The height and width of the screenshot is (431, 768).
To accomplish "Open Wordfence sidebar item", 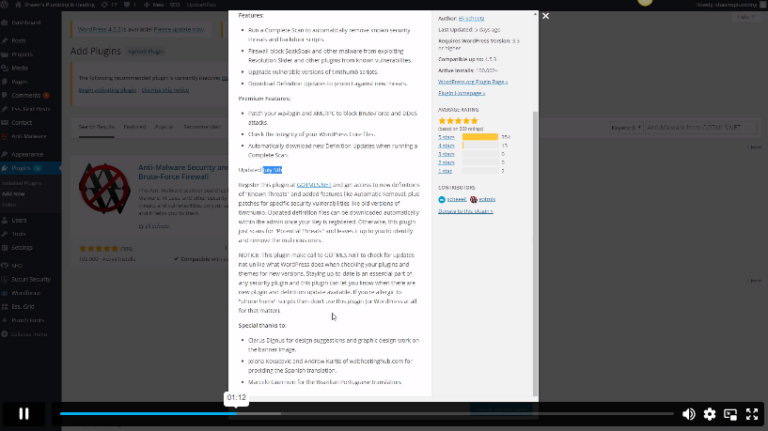I will point(26,293).
